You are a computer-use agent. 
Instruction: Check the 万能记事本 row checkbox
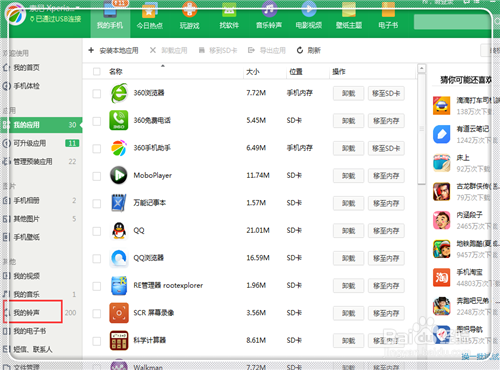point(97,203)
